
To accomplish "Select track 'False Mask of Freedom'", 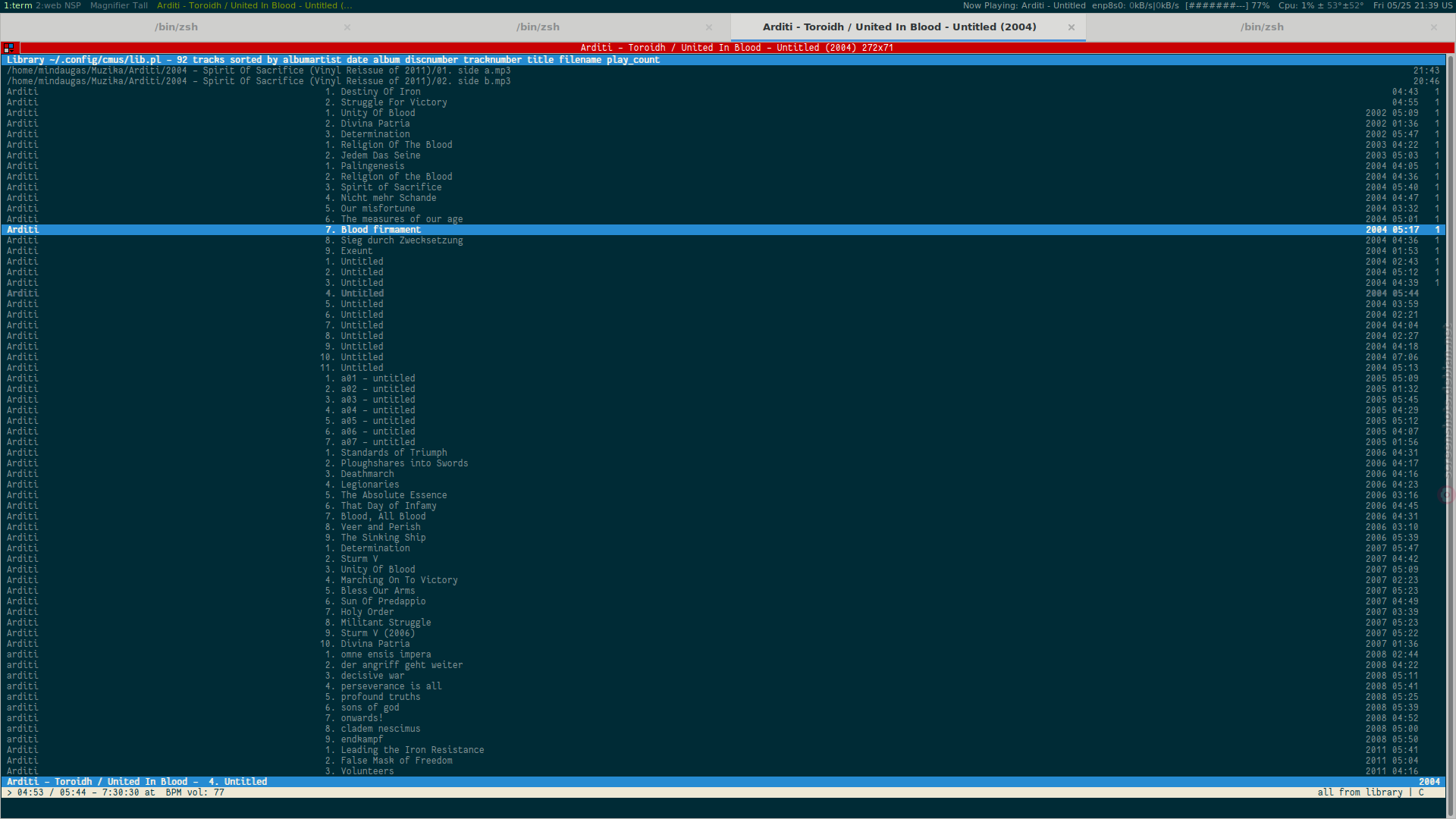I will pyautogui.click(x=723, y=761).
